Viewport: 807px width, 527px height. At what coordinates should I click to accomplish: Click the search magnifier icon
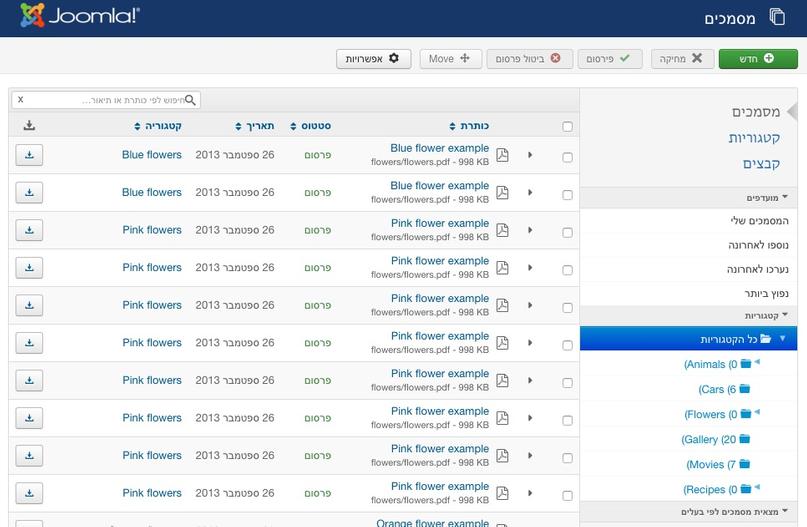[190, 100]
